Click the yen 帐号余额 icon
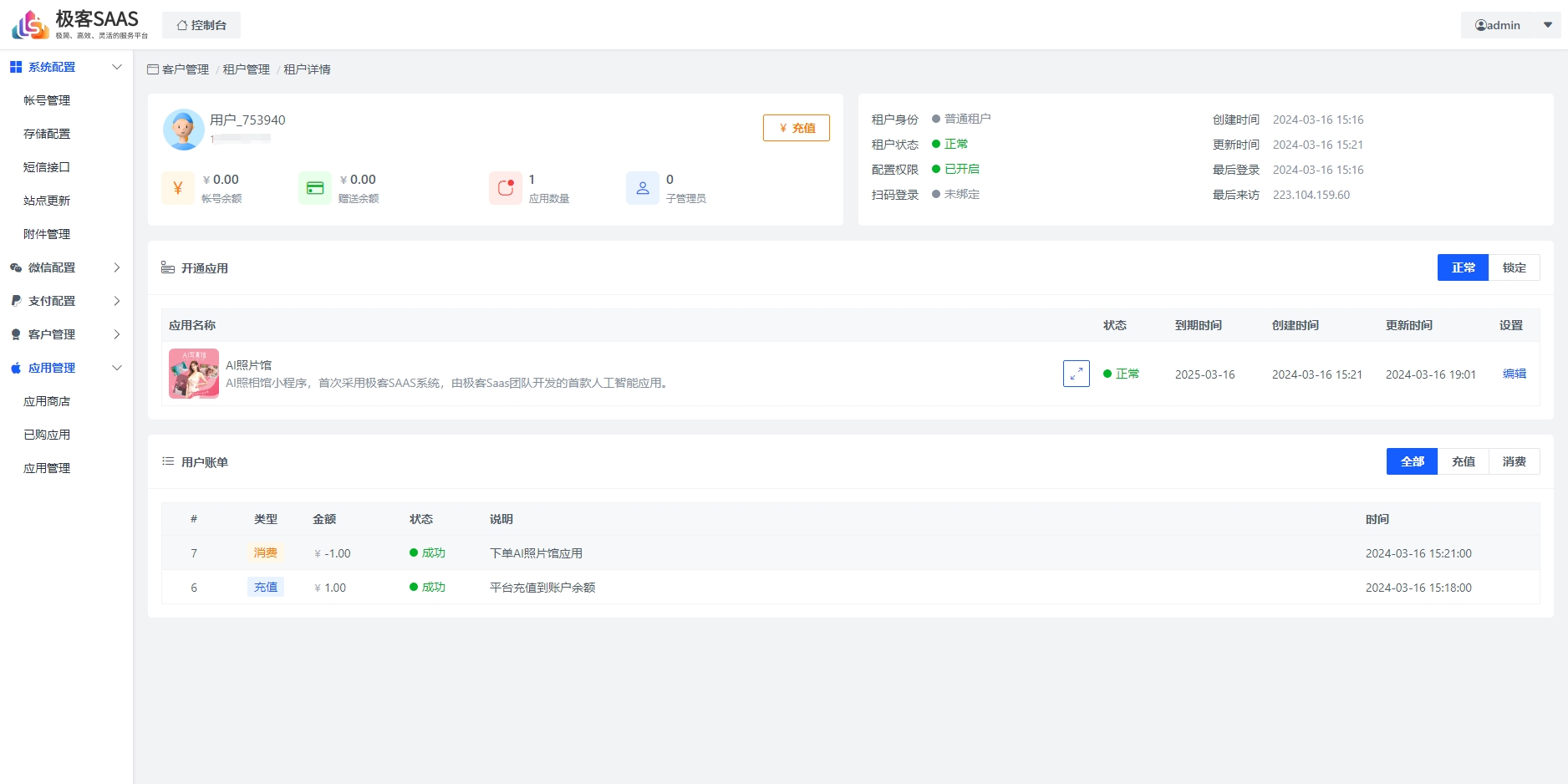The height and width of the screenshot is (784, 1568). point(178,188)
